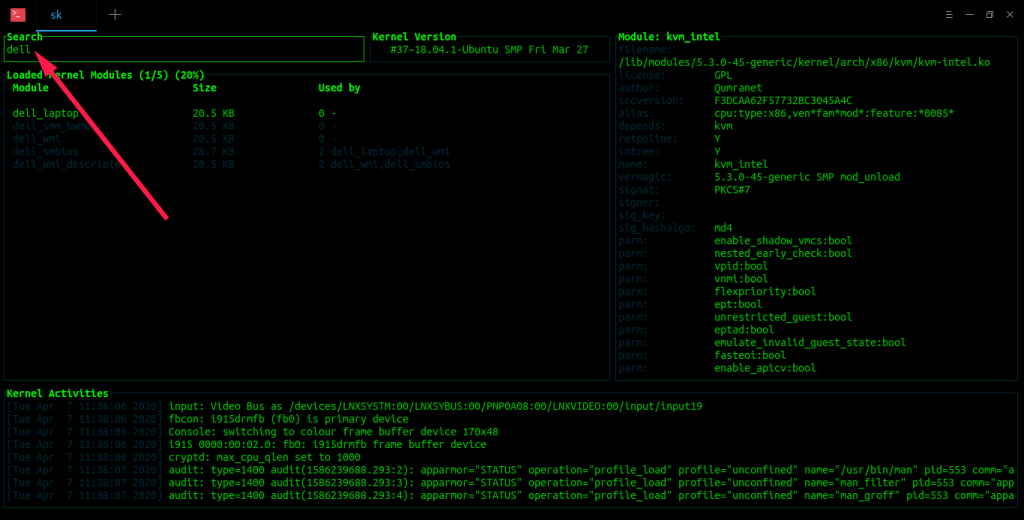The width and height of the screenshot is (1024, 520).
Task: Click the terminal app icon
Action: [18, 14]
